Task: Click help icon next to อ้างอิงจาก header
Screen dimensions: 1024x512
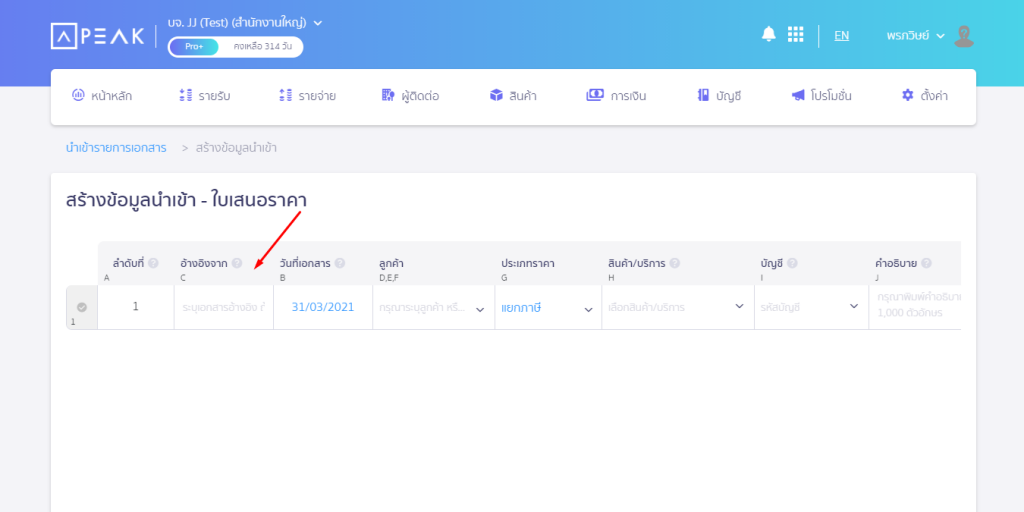Action: [237, 263]
